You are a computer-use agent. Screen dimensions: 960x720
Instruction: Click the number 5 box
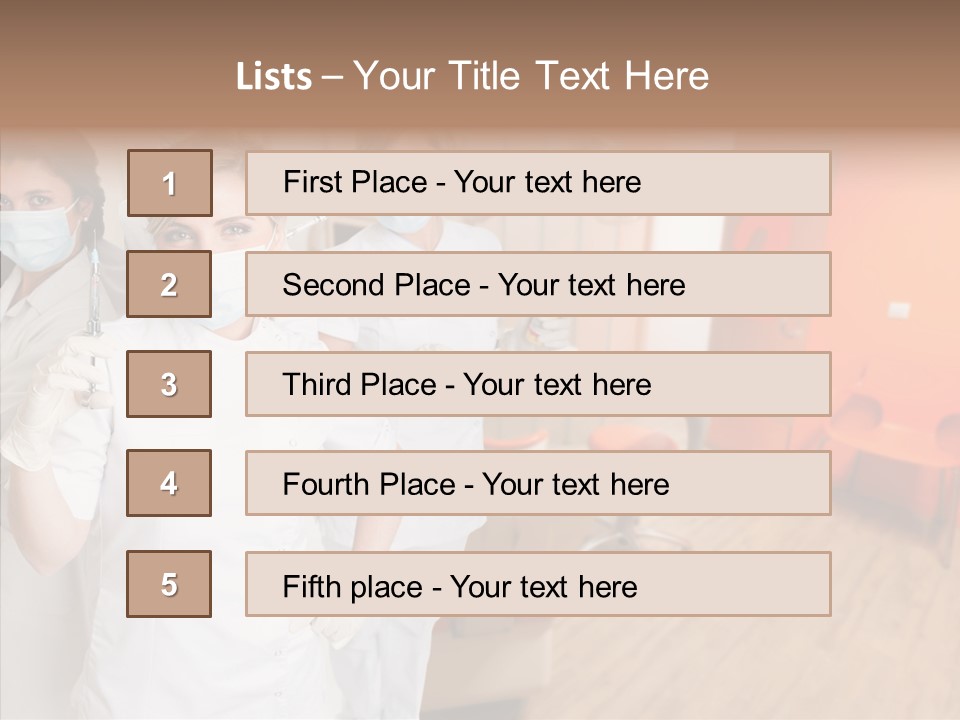(x=170, y=584)
